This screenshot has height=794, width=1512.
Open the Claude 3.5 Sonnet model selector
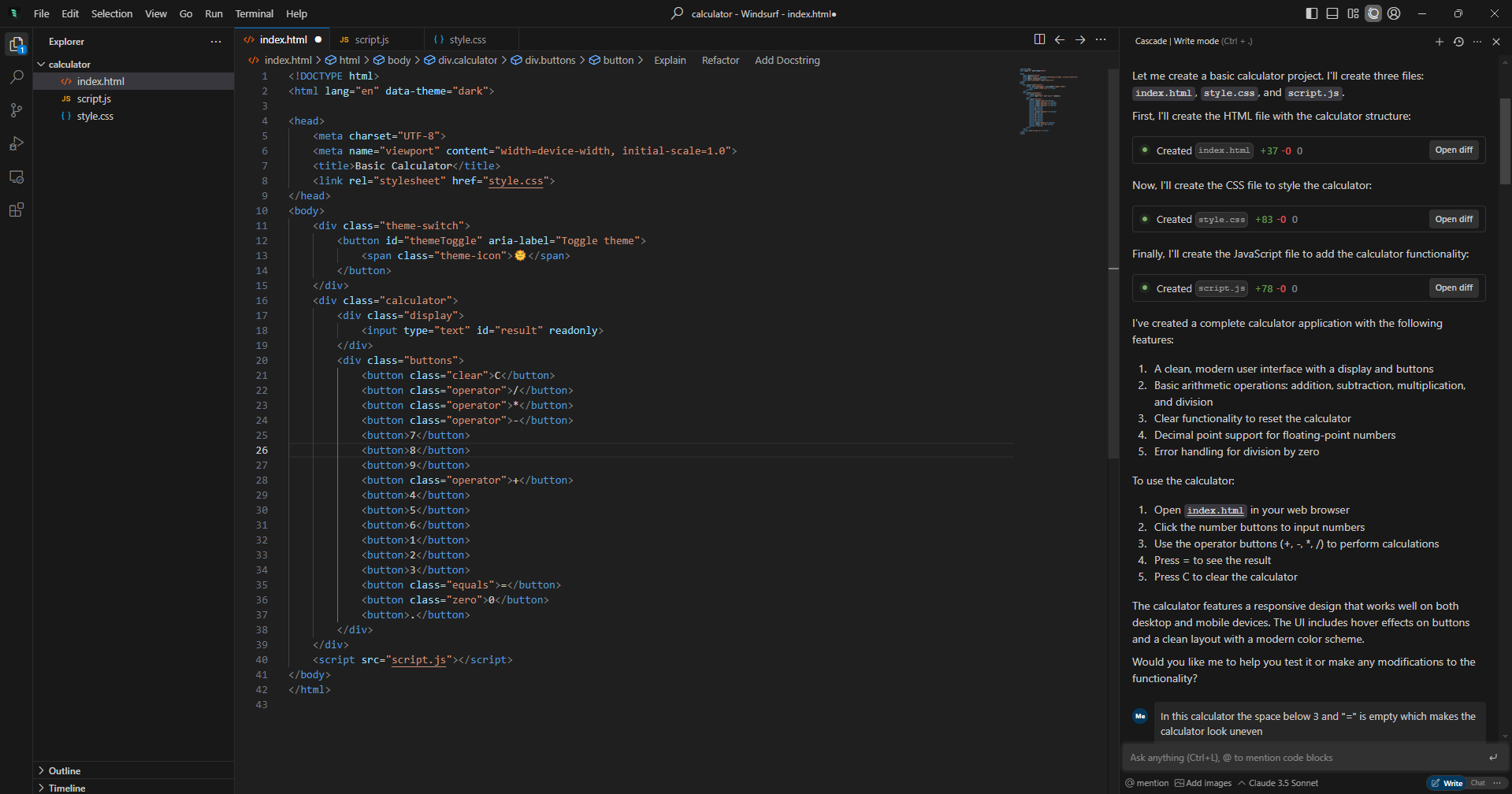pyautogui.click(x=1282, y=783)
